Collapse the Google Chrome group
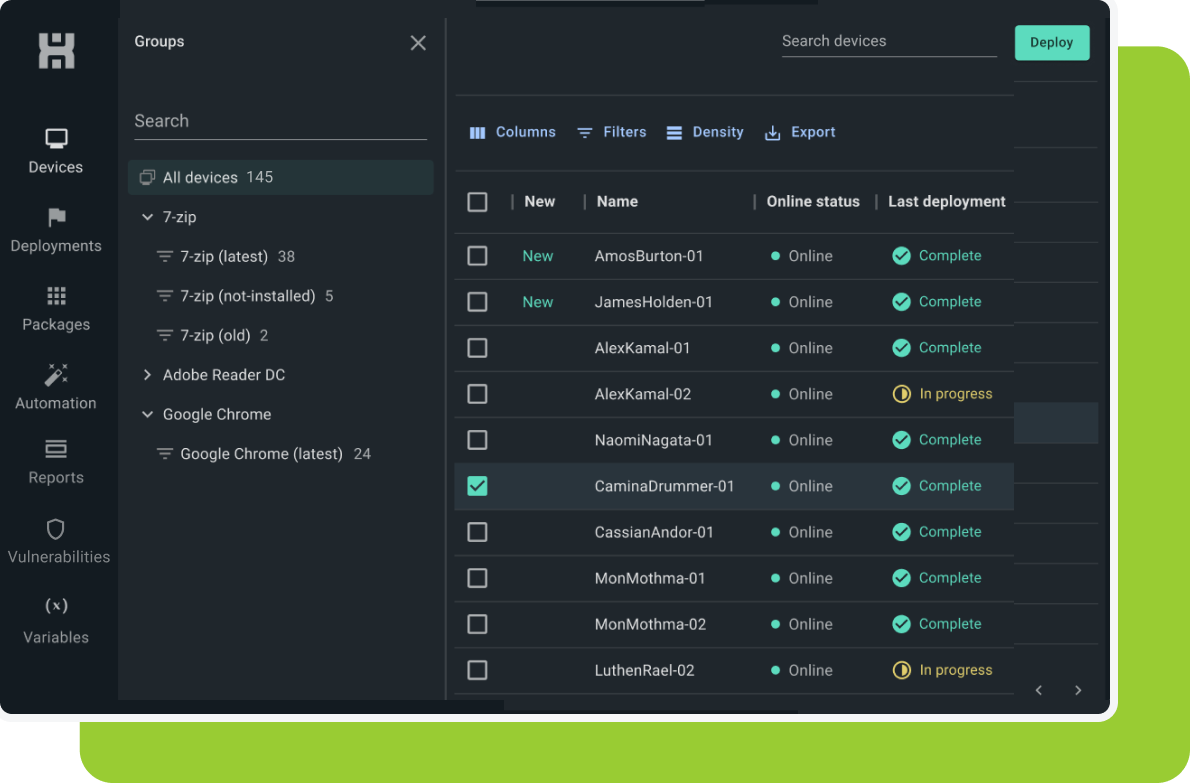 147,414
